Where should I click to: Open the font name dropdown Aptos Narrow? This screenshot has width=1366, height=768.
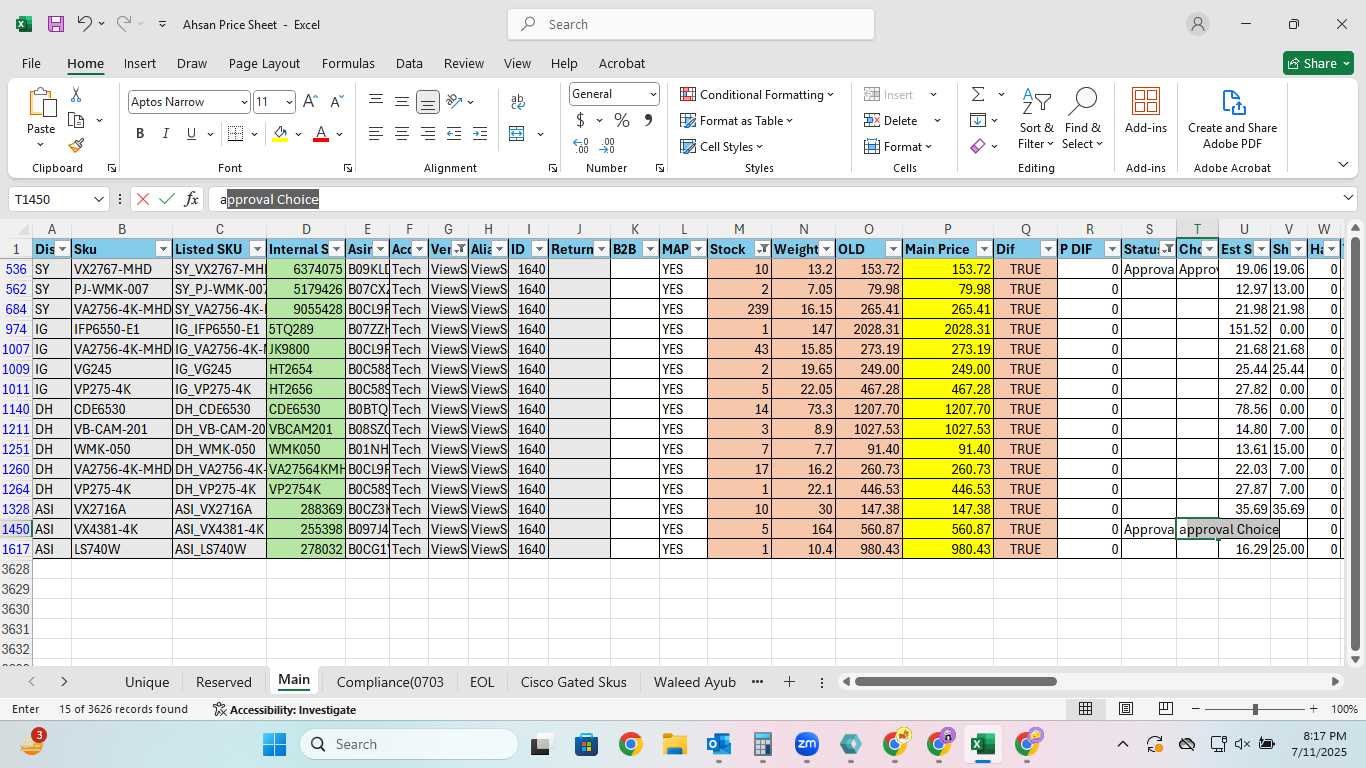[x=243, y=102]
